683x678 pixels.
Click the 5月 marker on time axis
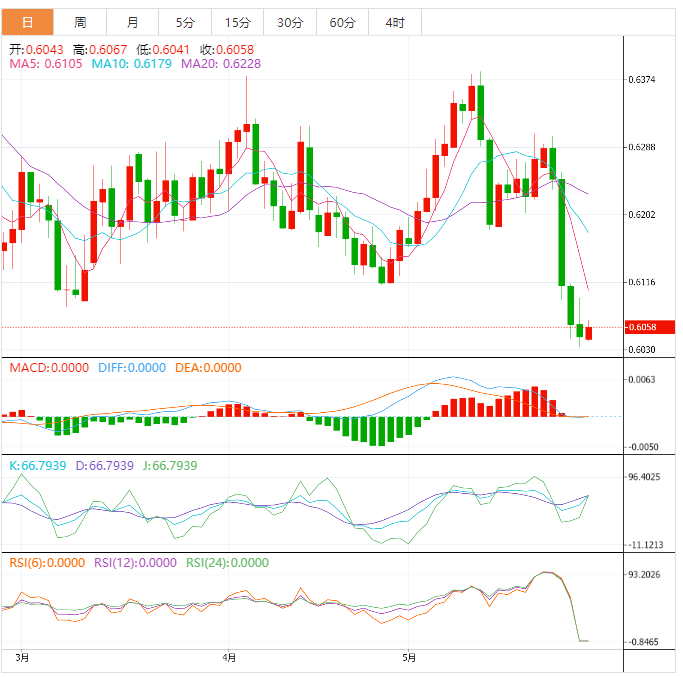point(408,657)
